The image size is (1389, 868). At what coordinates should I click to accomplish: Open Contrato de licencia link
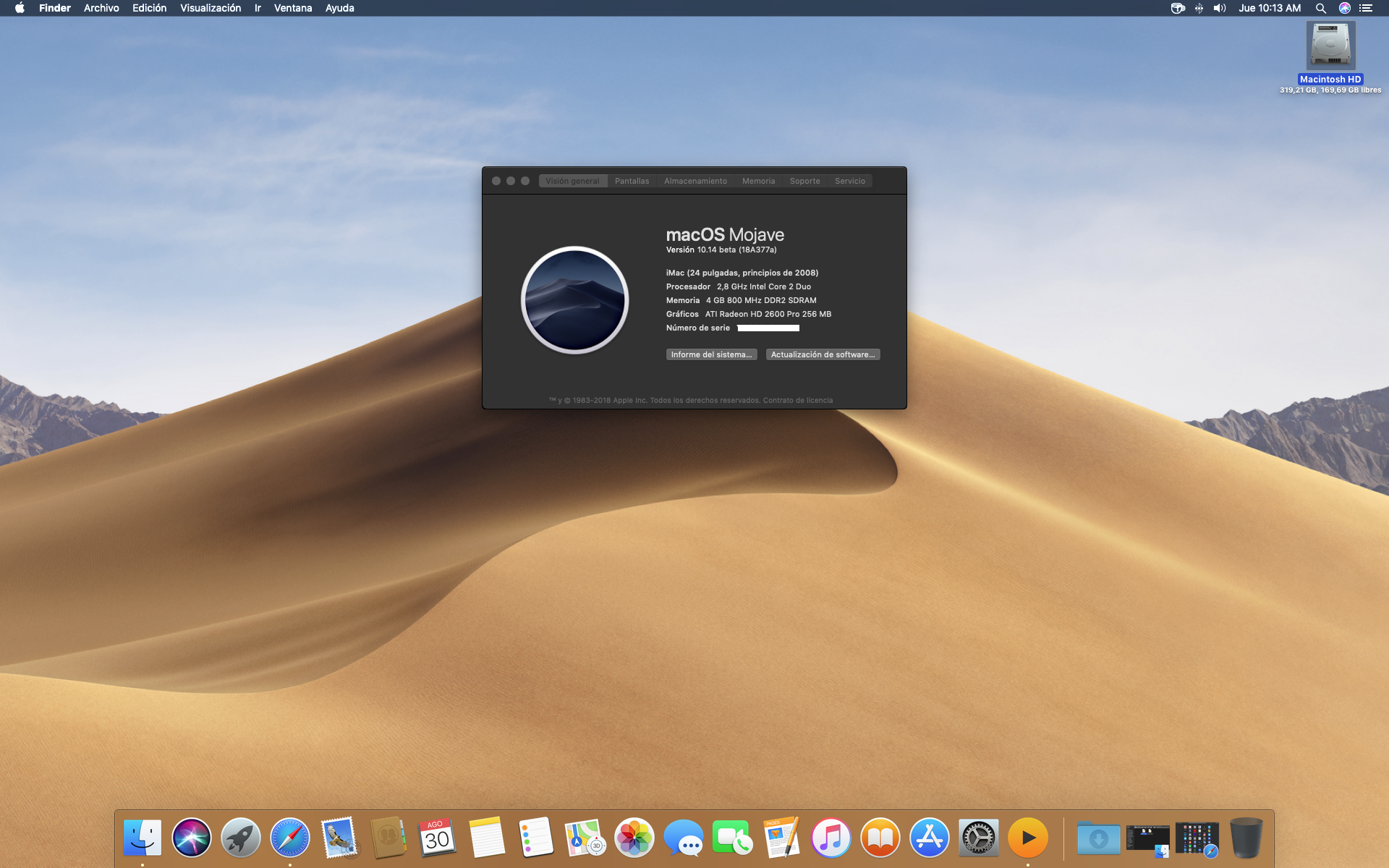click(x=798, y=400)
